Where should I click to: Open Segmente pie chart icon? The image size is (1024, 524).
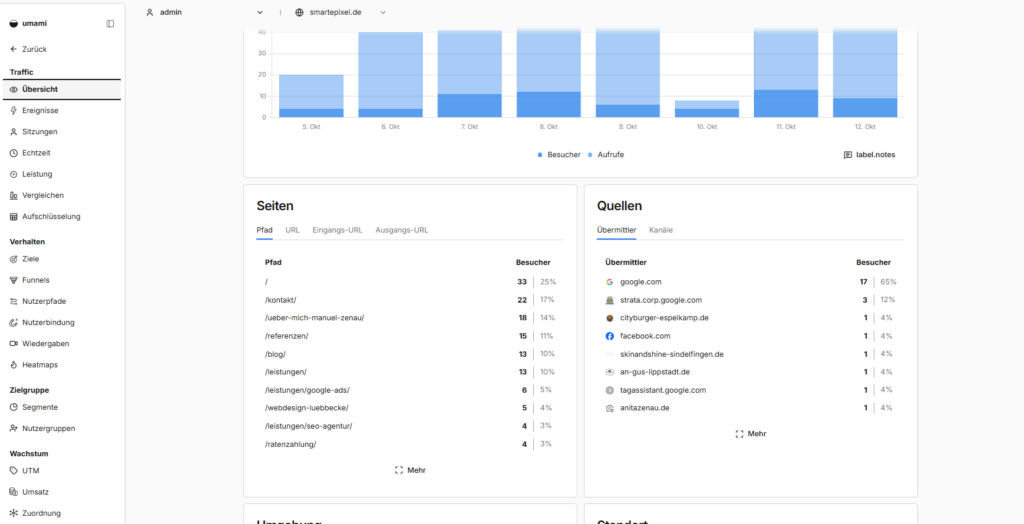[14, 407]
